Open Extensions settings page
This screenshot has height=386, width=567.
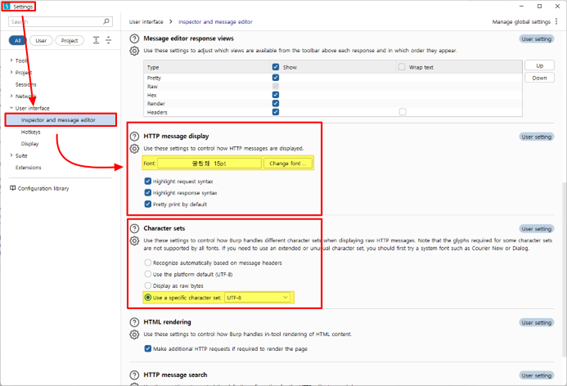(28, 167)
